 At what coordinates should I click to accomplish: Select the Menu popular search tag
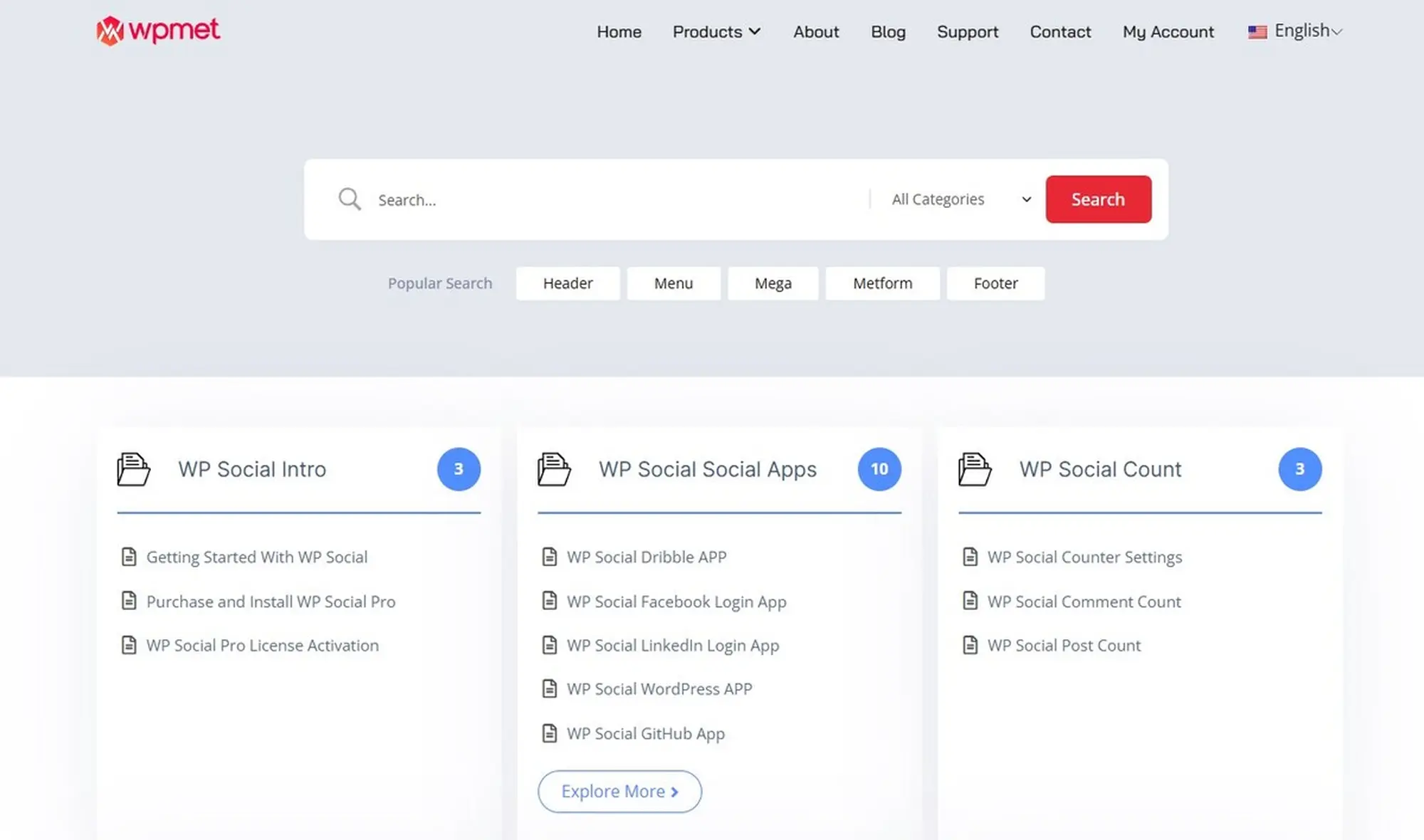pos(674,283)
